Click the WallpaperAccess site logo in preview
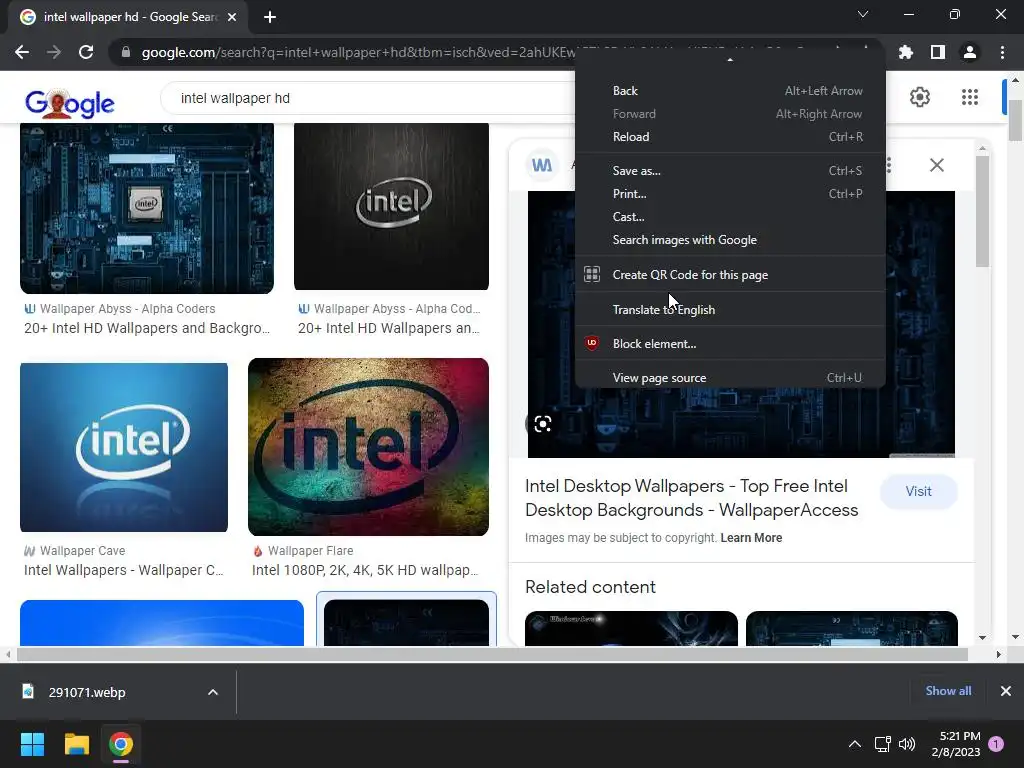This screenshot has height=768, width=1024. (x=541, y=165)
